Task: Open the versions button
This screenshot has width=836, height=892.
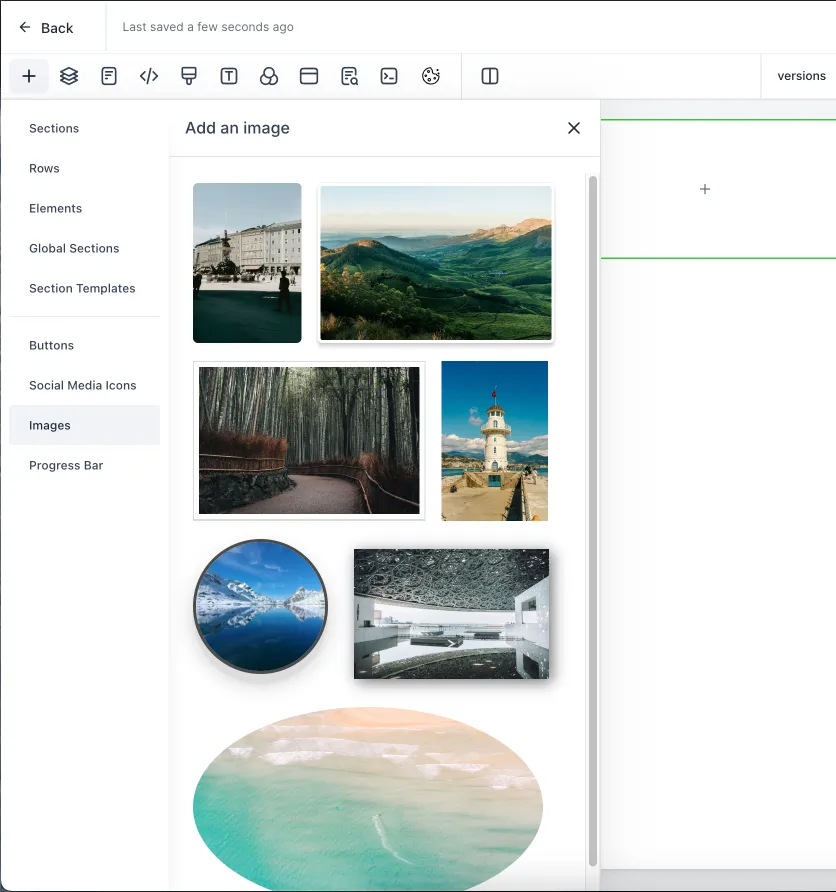Action: (801, 76)
